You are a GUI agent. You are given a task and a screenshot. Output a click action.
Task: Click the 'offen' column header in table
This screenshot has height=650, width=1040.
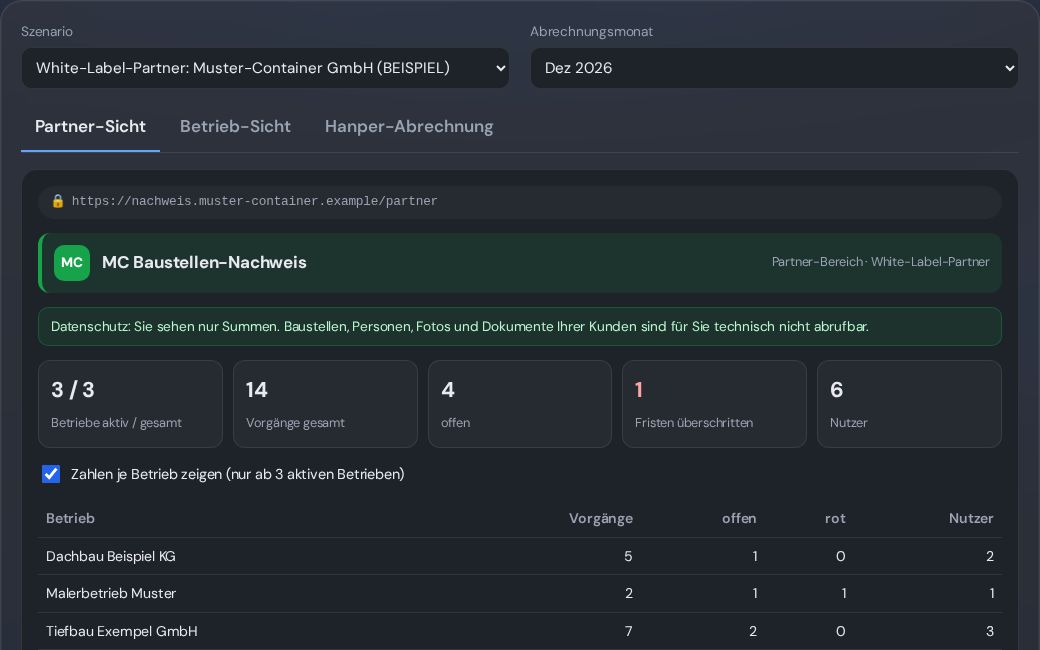coord(739,519)
